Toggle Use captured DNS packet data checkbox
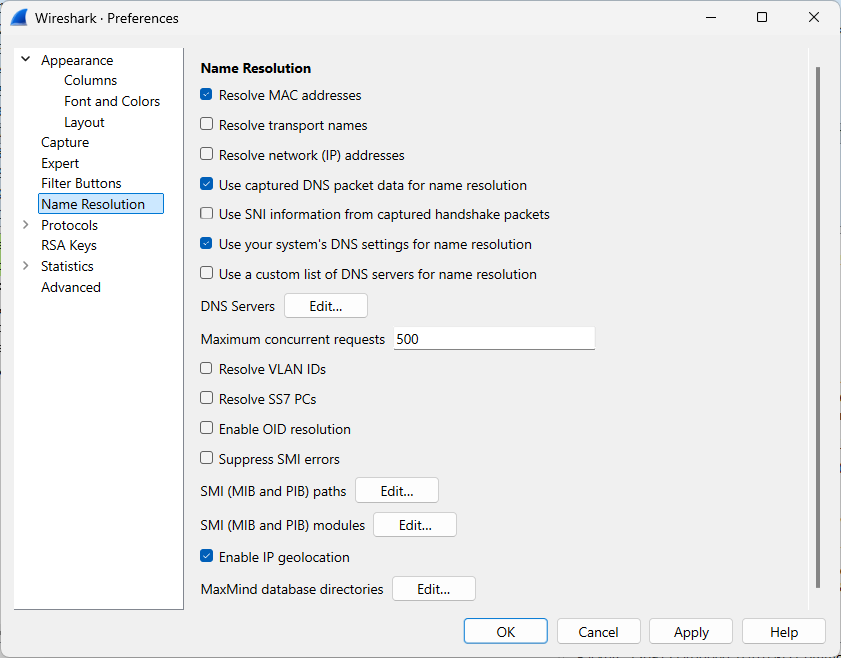This screenshot has width=841, height=658. [x=206, y=184]
